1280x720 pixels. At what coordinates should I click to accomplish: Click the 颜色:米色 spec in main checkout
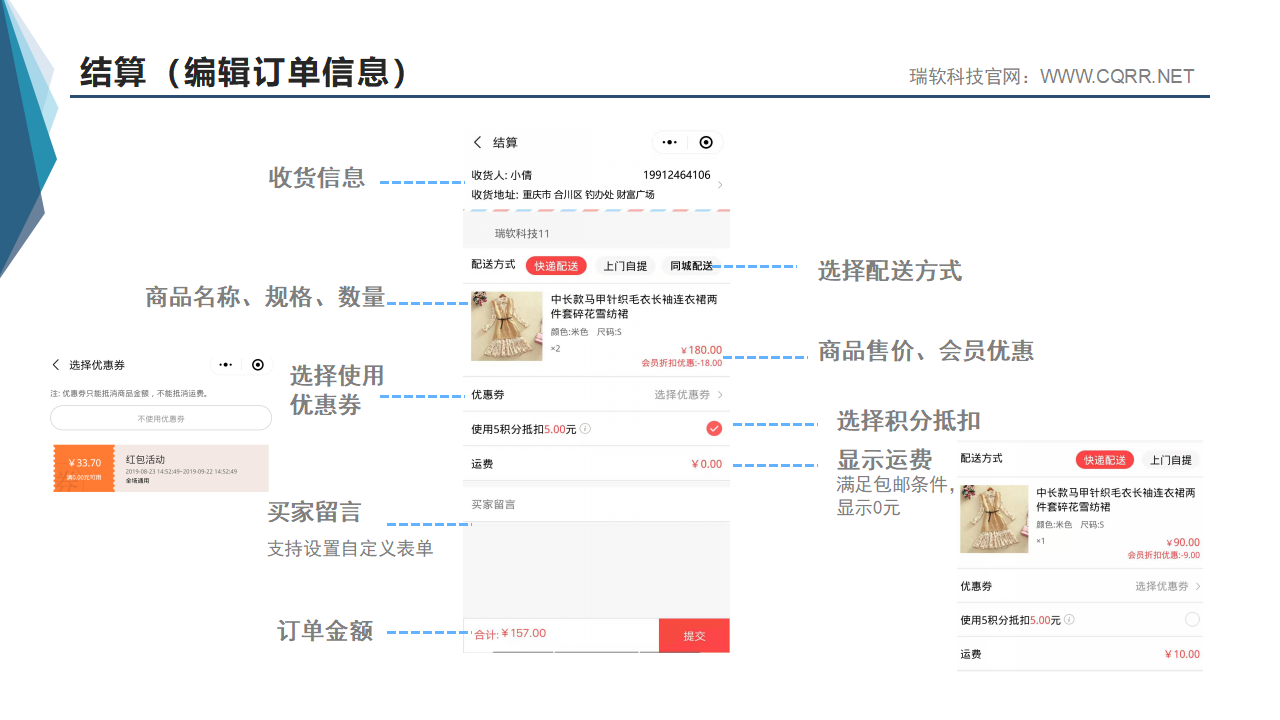point(569,332)
